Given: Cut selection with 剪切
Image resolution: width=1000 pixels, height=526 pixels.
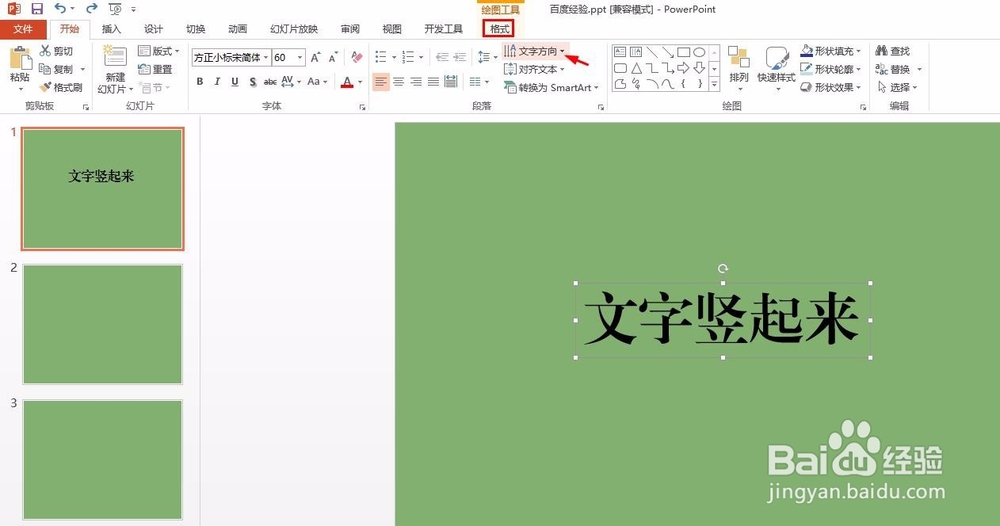Looking at the screenshot, I should [56, 51].
